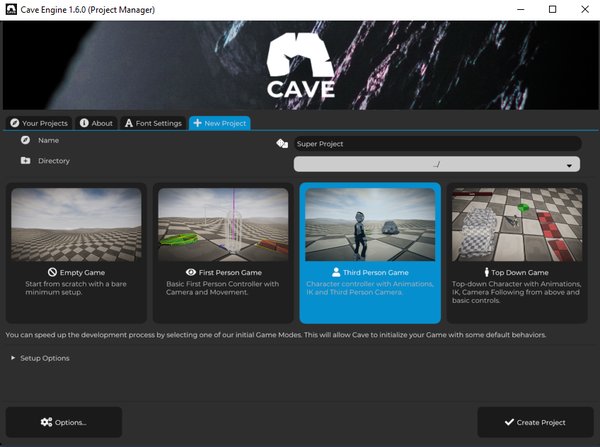Image resolution: width=600 pixels, height=447 pixels.
Task: Click the dice randomize-name icon
Action: (282, 144)
